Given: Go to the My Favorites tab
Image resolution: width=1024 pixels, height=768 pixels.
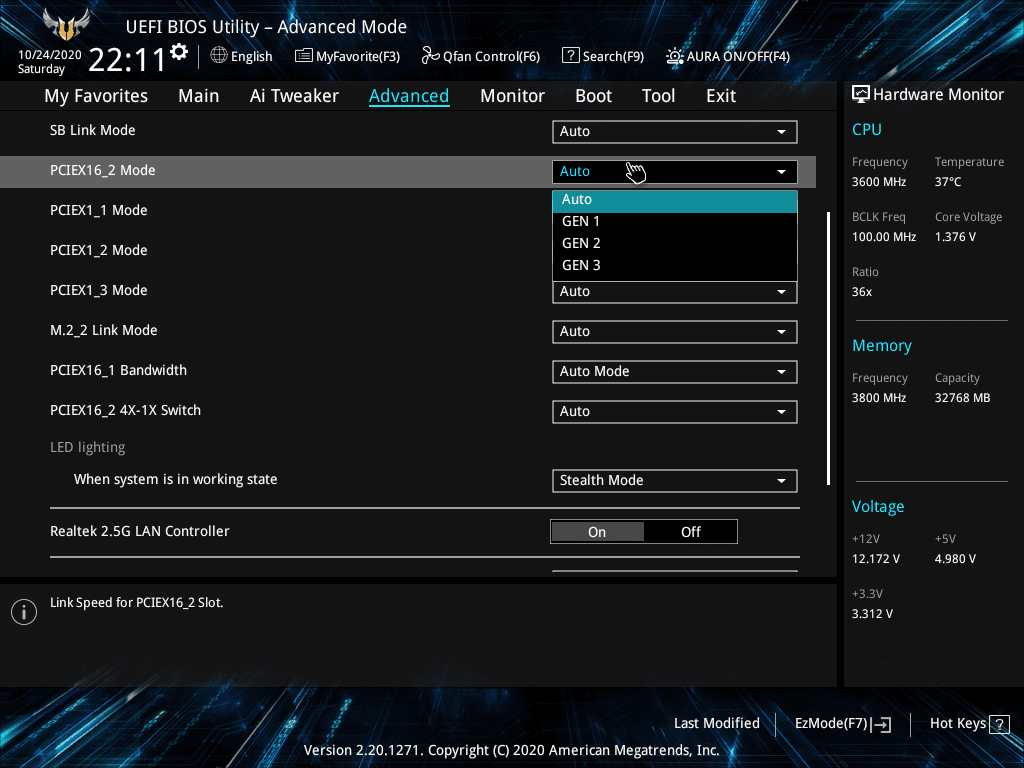Looking at the screenshot, I should click(x=96, y=96).
